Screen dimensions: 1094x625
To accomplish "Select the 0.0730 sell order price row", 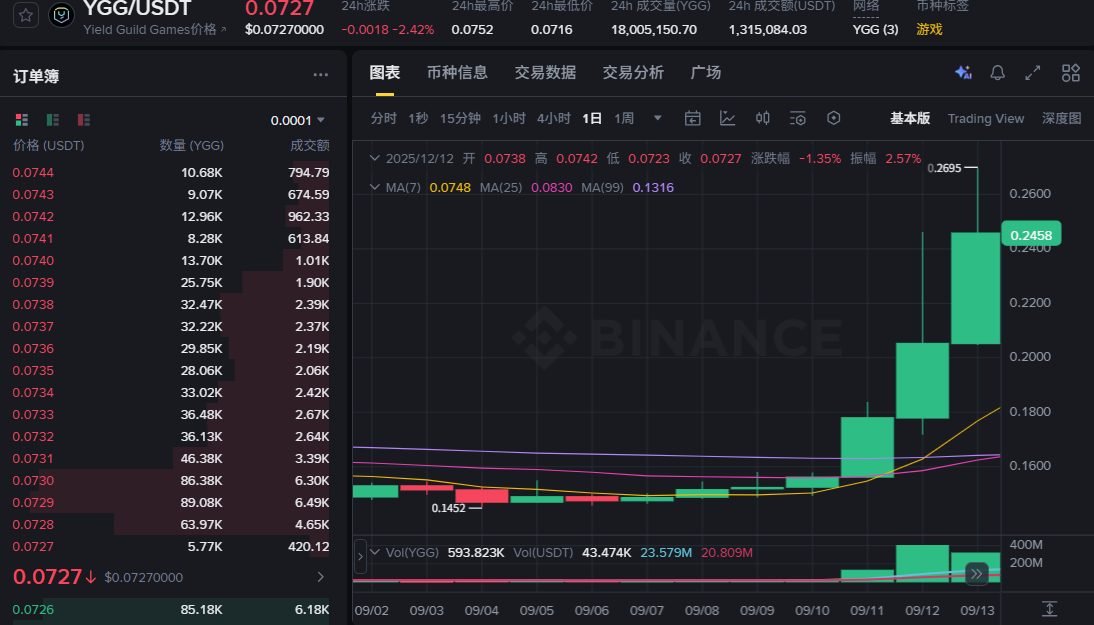I will (x=171, y=481).
